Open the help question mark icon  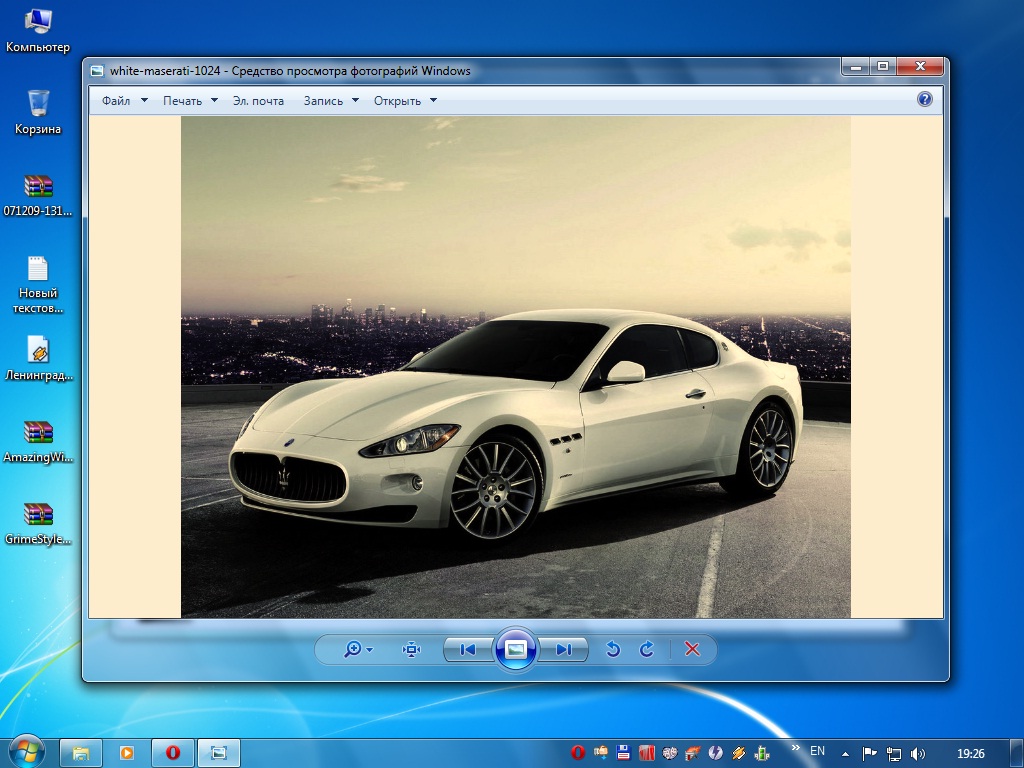click(924, 99)
